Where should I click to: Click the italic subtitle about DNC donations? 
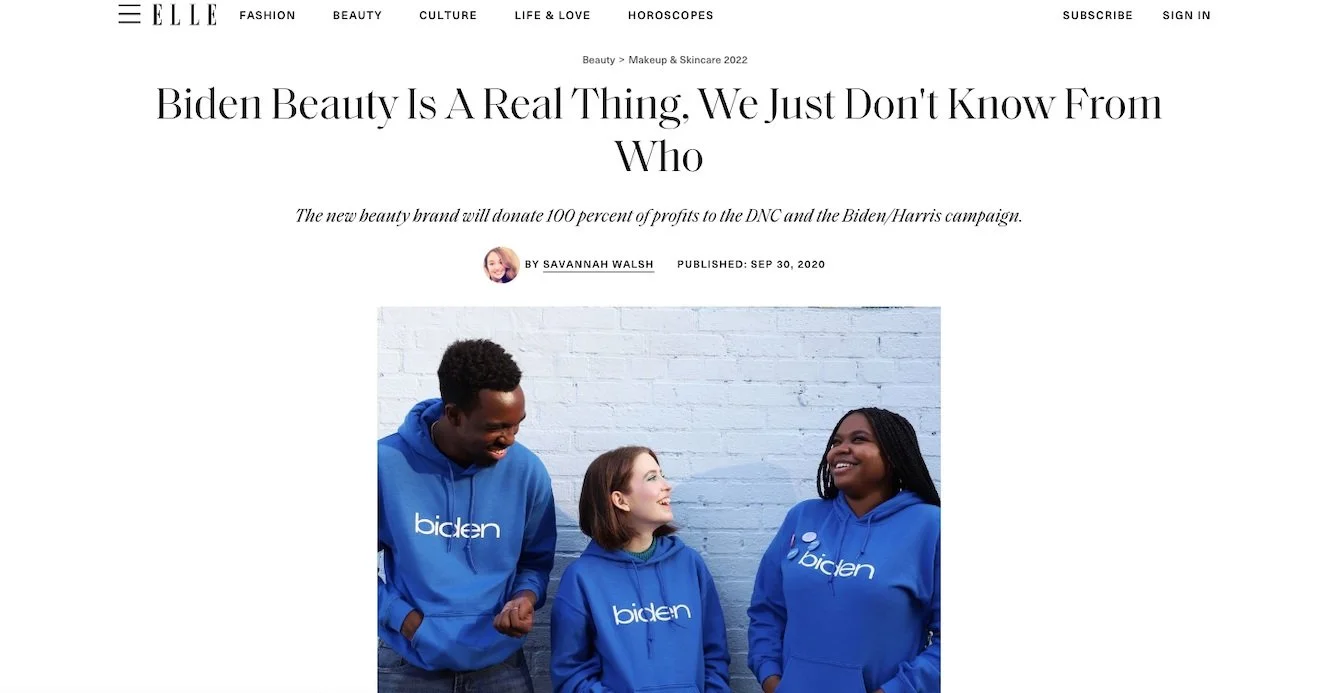click(x=659, y=216)
